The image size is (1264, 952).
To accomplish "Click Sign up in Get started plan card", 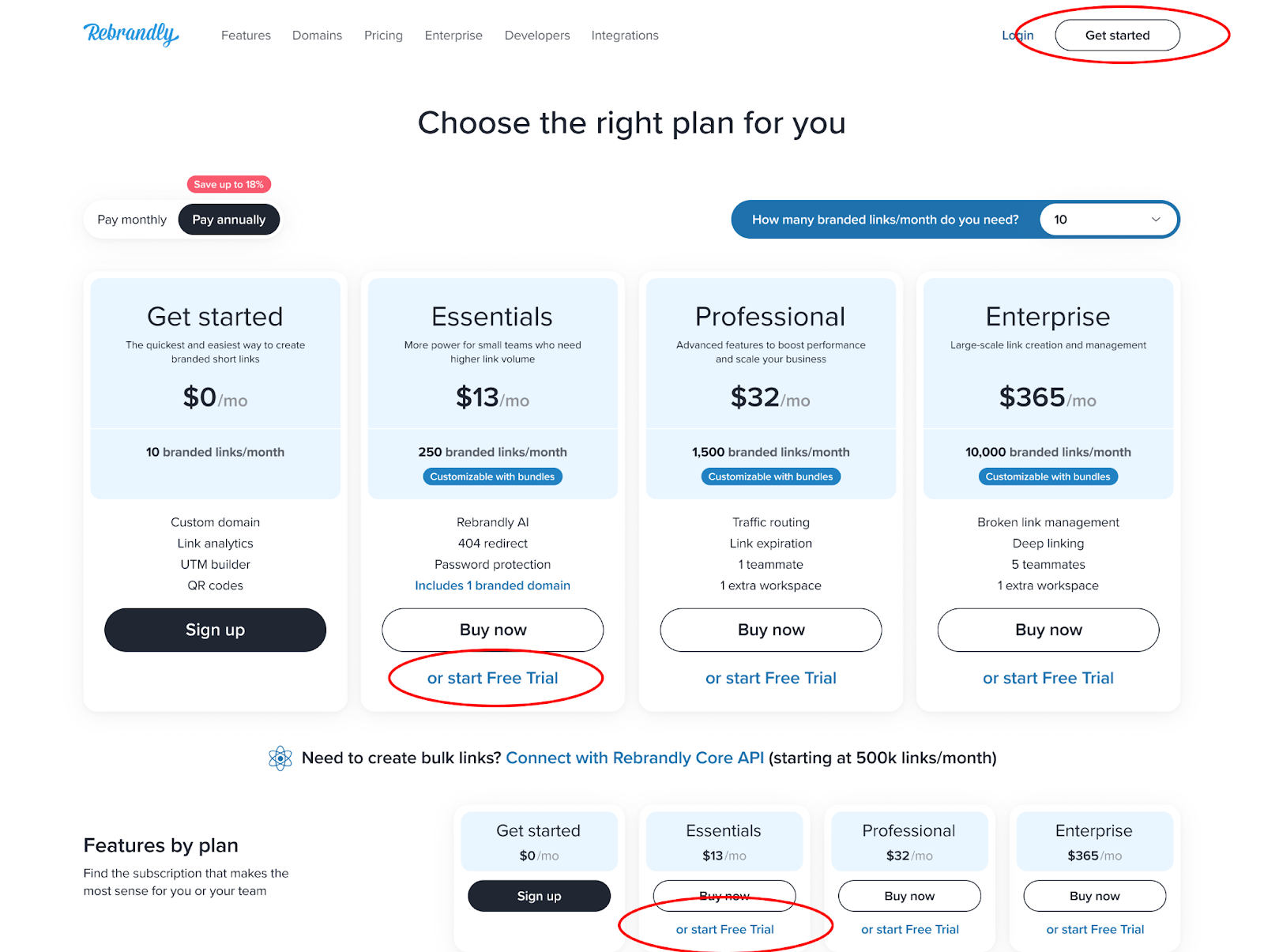I will click(x=215, y=630).
